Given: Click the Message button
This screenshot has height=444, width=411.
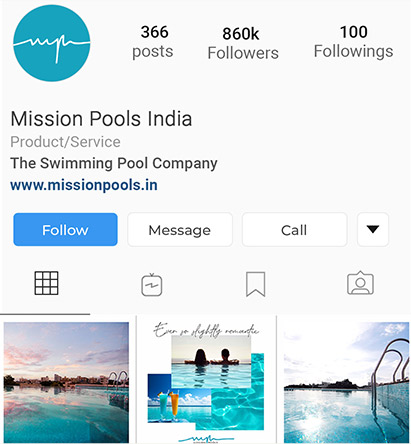Looking at the screenshot, I should tap(180, 230).
